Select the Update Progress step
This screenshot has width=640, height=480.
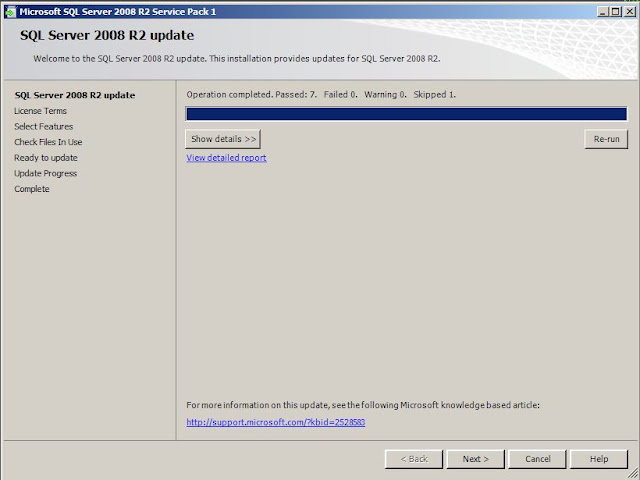[x=46, y=173]
